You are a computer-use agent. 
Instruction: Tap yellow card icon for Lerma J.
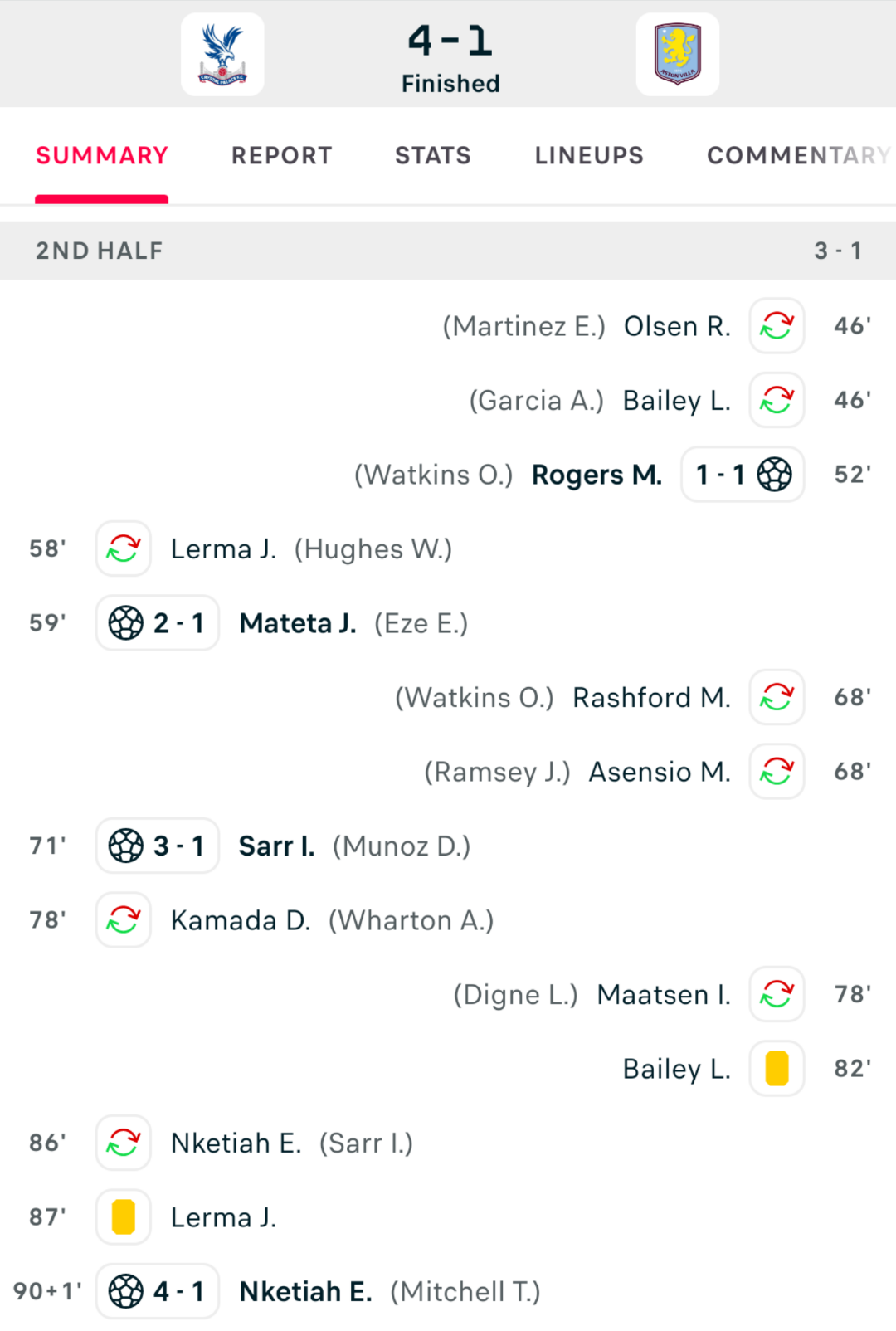pyautogui.click(x=124, y=1217)
